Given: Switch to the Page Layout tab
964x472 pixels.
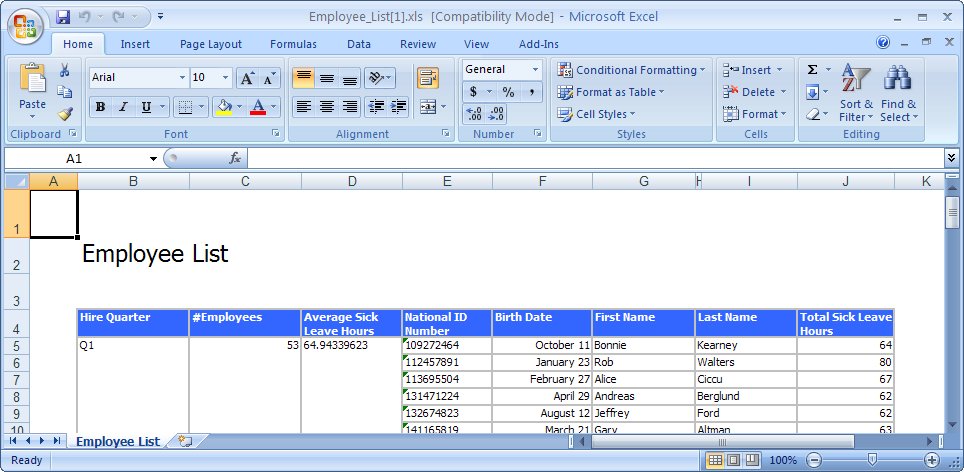Looking at the screenshot, I should [x=210, y=44].
